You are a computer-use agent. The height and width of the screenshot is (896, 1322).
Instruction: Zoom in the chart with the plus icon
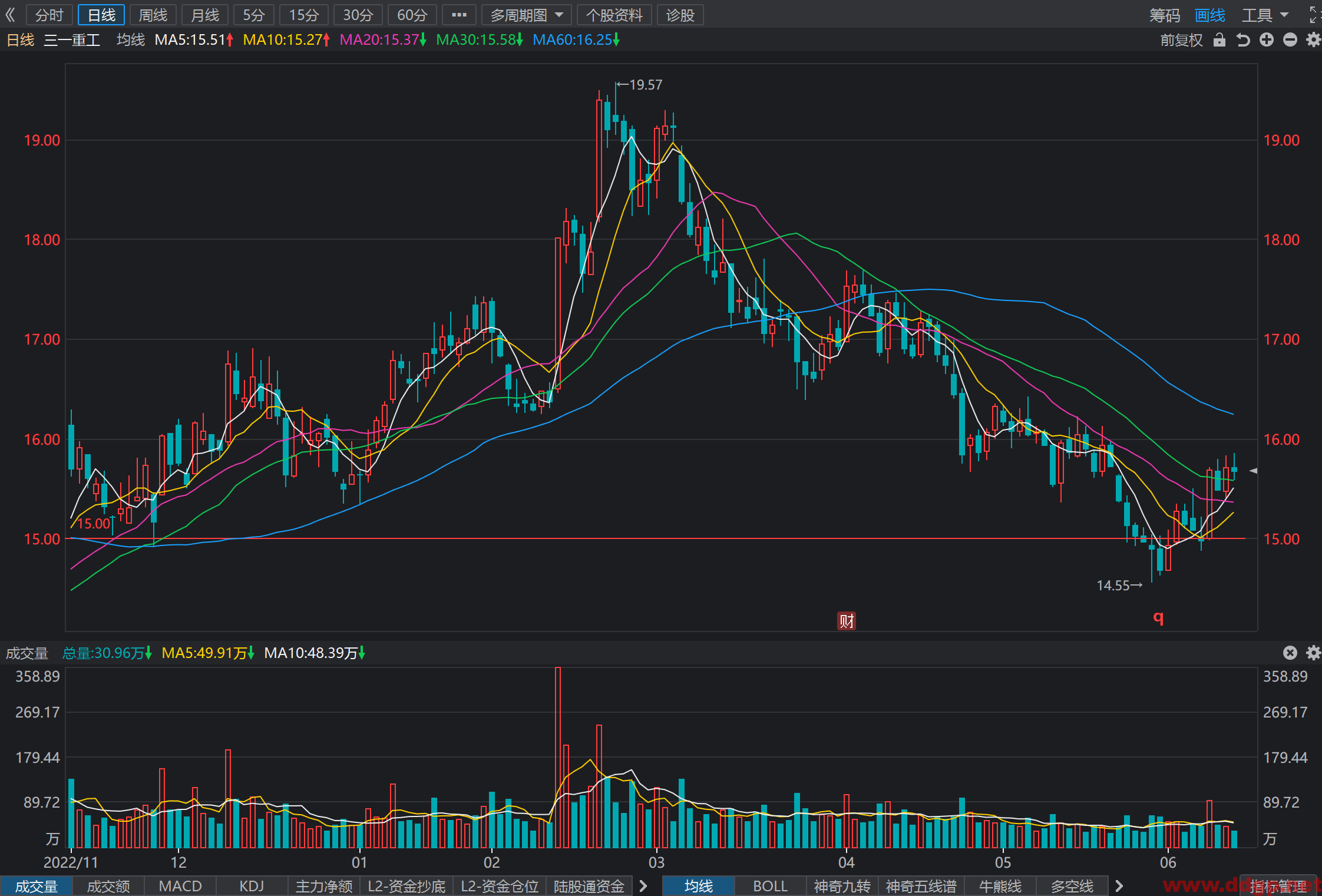pos(1267,39)
